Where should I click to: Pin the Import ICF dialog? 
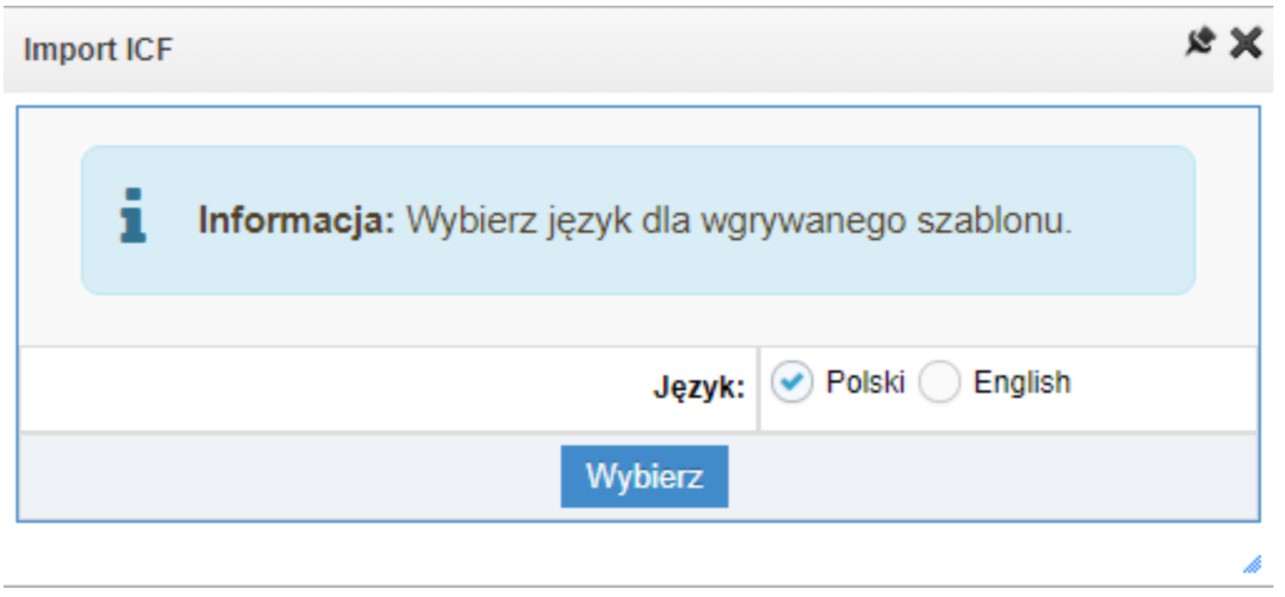[1199, 42]
